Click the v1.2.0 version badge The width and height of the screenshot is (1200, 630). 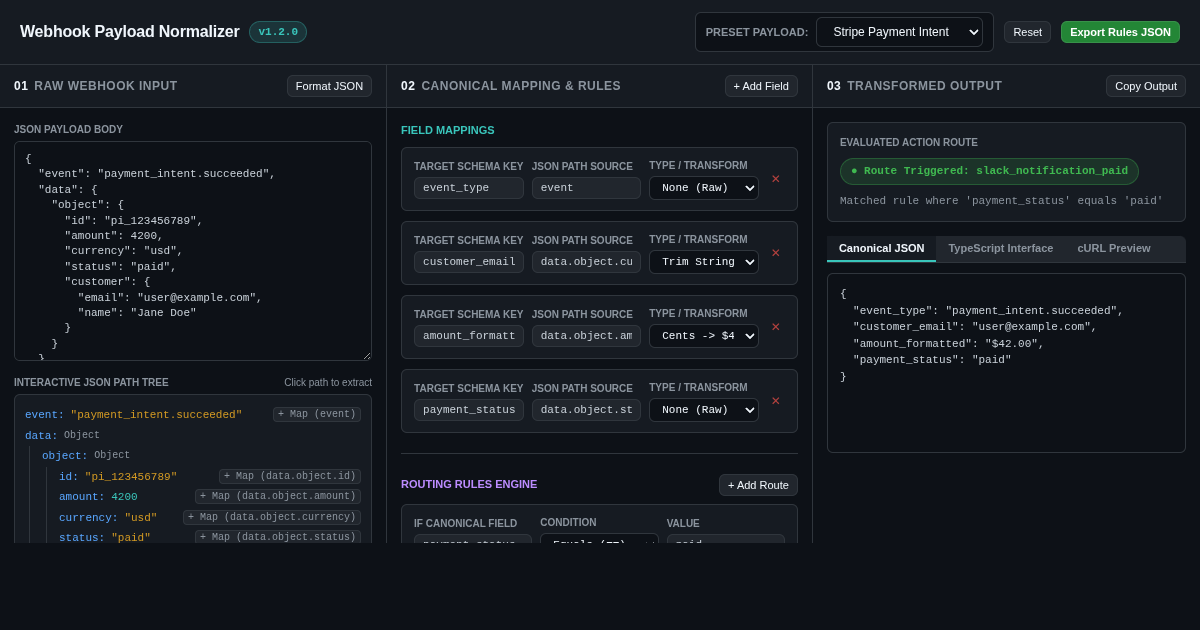coord(278,32)
